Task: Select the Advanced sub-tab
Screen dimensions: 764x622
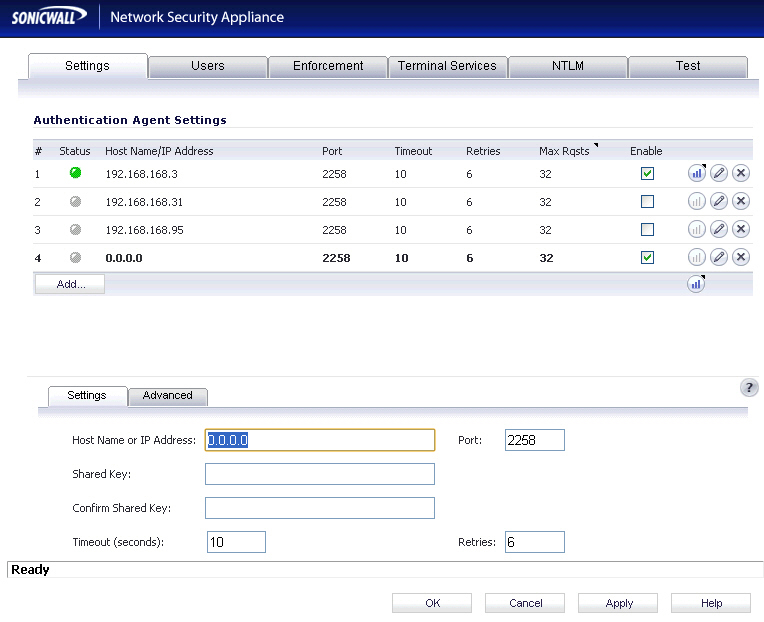Action: coord(168,396)
